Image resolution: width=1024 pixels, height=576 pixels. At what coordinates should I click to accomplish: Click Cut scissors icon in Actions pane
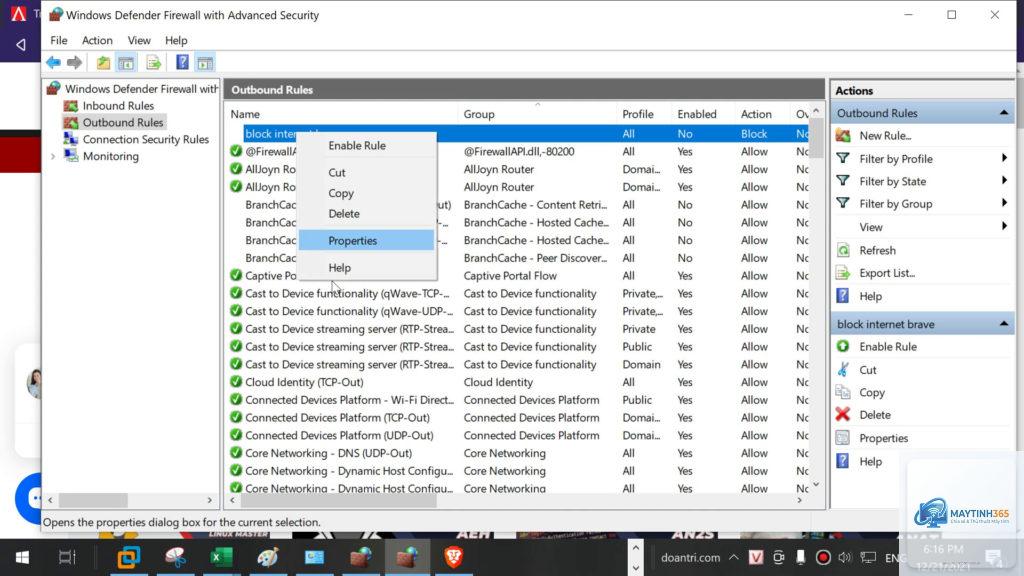pyautogui.click(x=843, y=370)
